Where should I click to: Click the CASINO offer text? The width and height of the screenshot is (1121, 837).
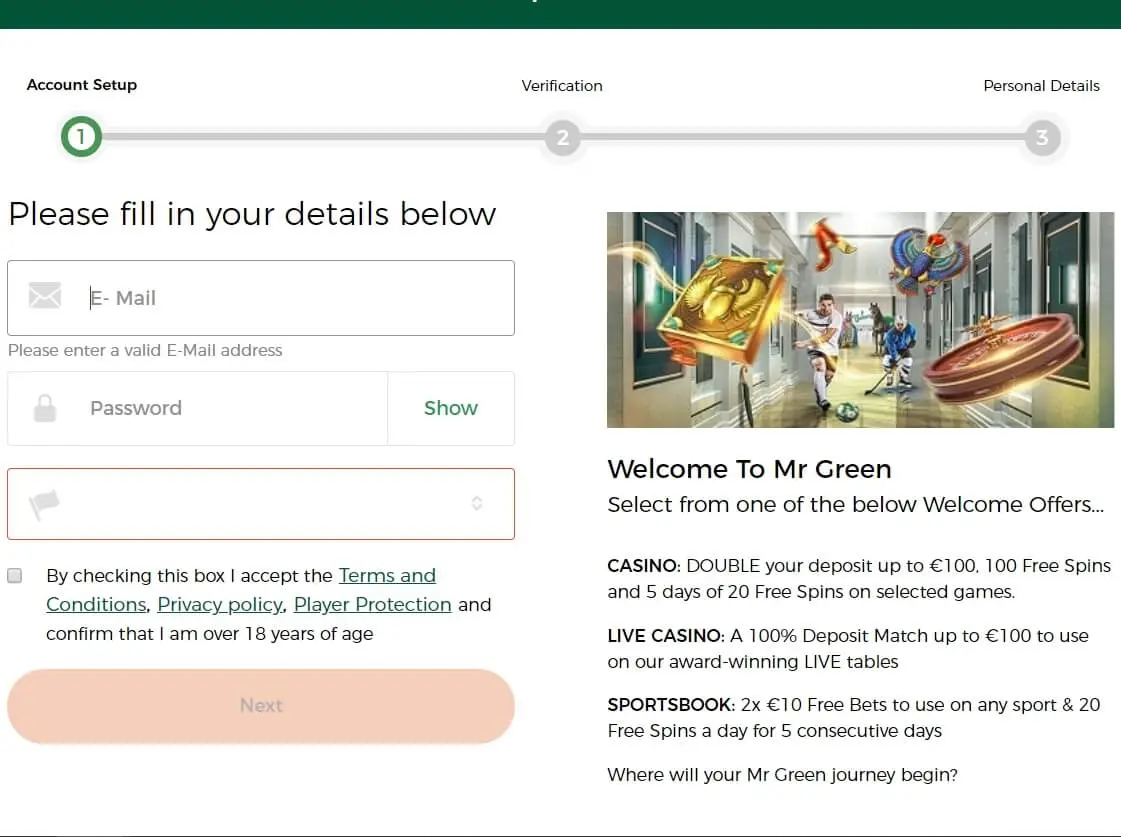(x=859, y=578)
